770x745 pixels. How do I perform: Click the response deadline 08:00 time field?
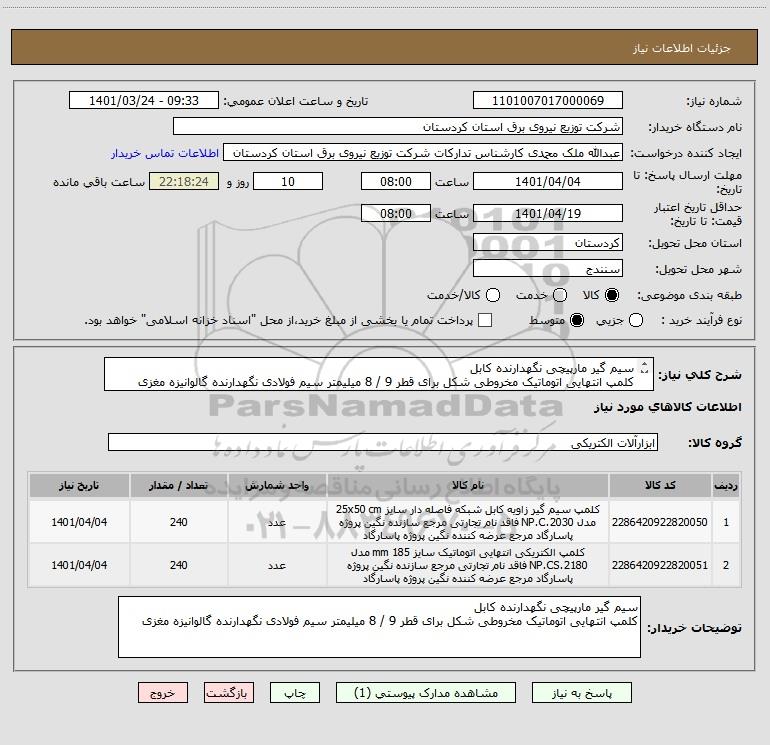tap(396, 181)
